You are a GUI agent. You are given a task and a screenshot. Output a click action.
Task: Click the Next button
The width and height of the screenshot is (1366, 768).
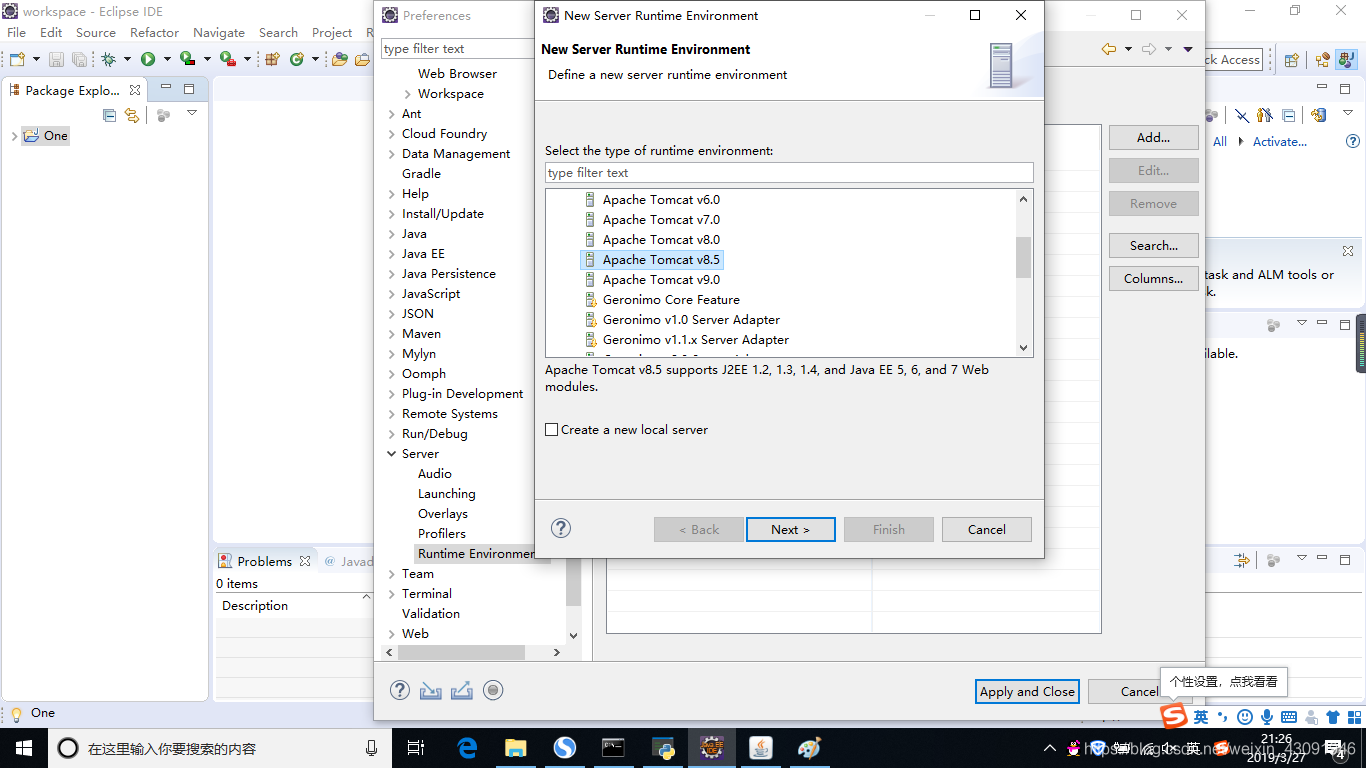click(x=790, y=529)
